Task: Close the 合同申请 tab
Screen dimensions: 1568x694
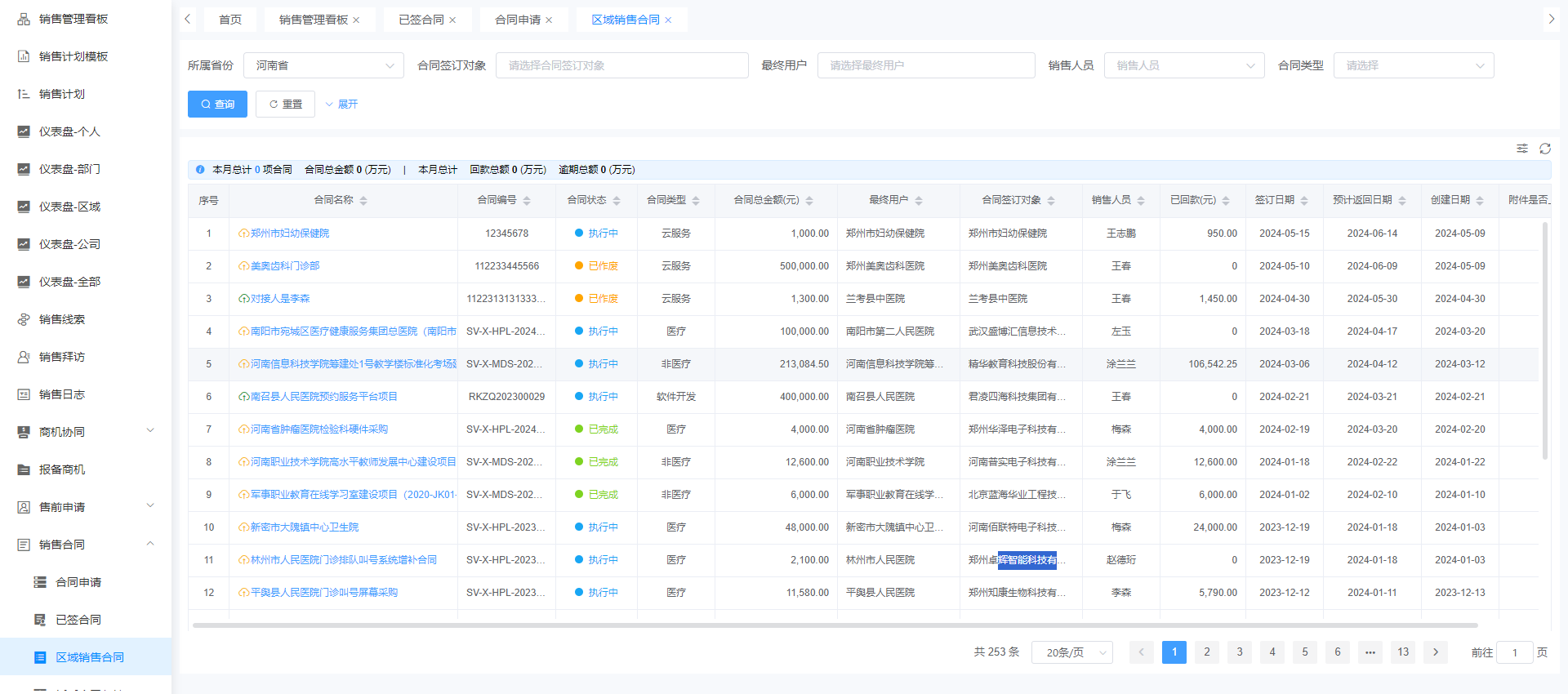Action: [x=549, y=20]
